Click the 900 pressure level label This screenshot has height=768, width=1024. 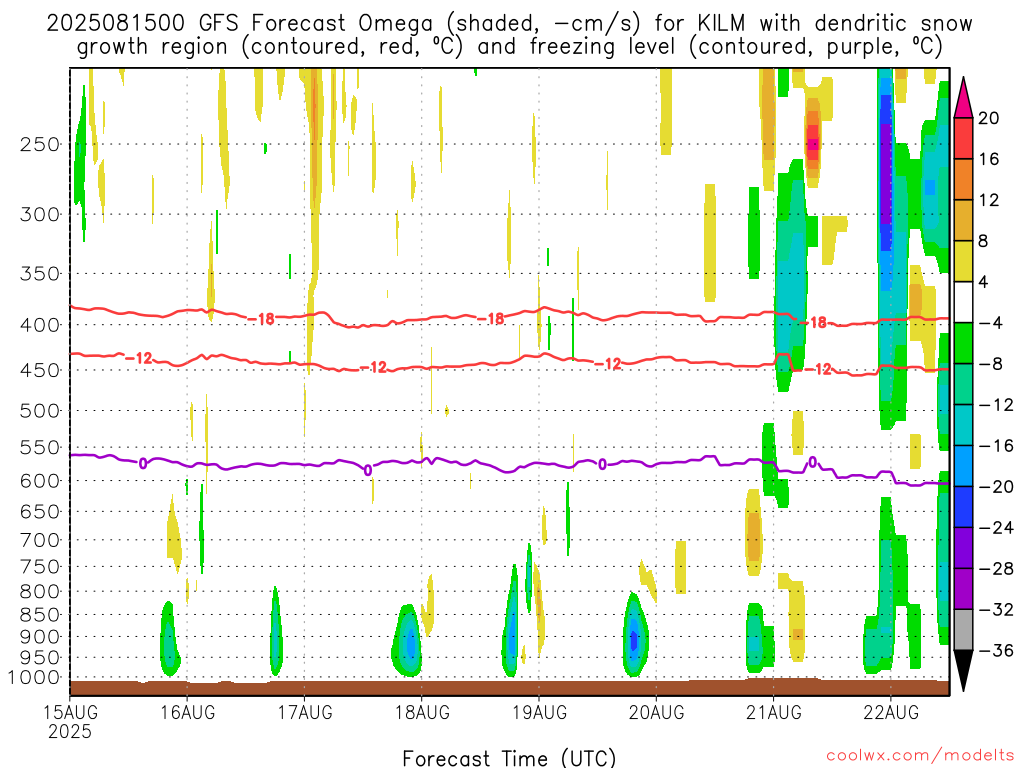click(40, 637)
